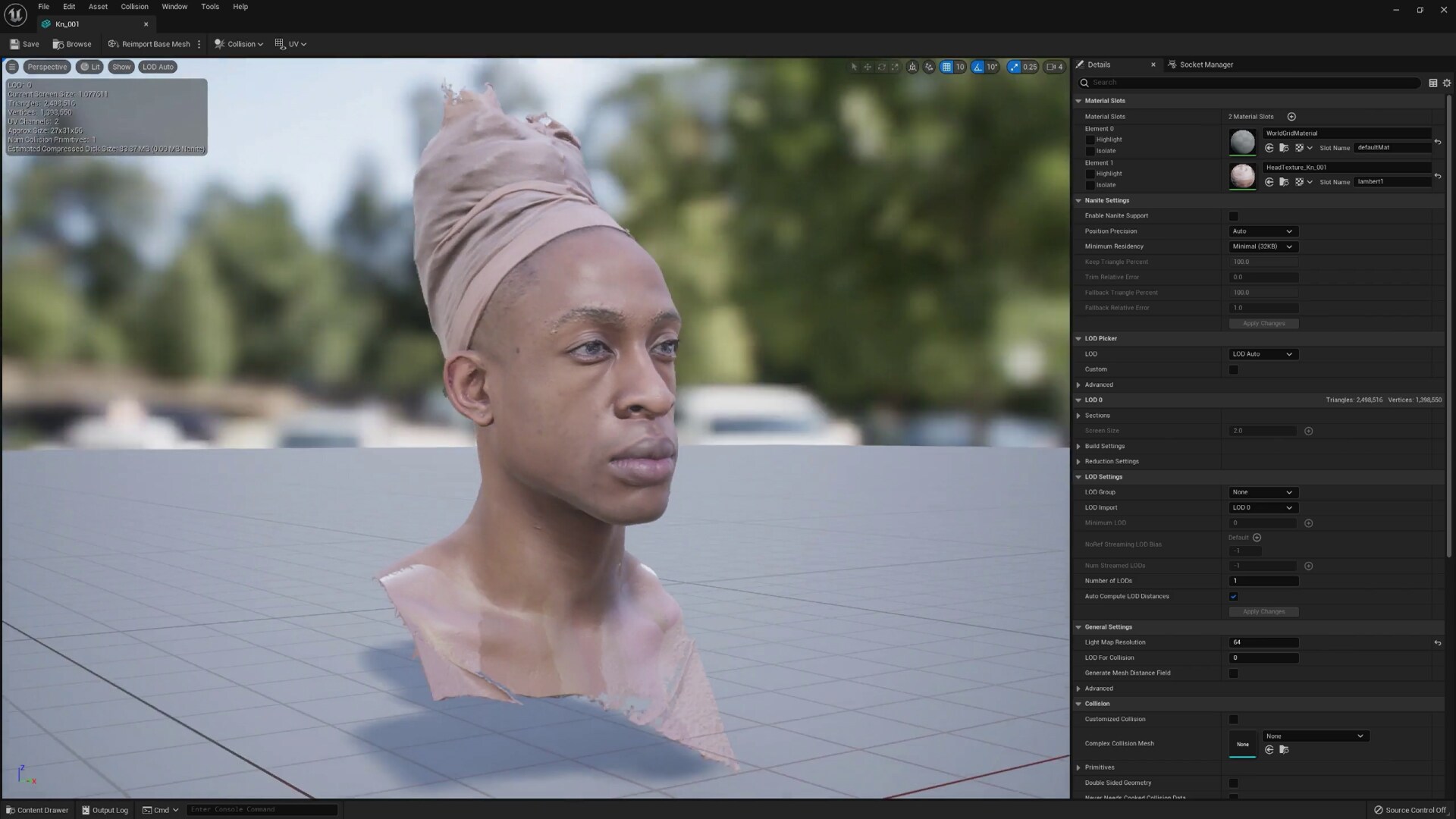Enable Nanite Support checkbox
The height and width of the screenshot is (819, 1456).
click(1234, 216)
